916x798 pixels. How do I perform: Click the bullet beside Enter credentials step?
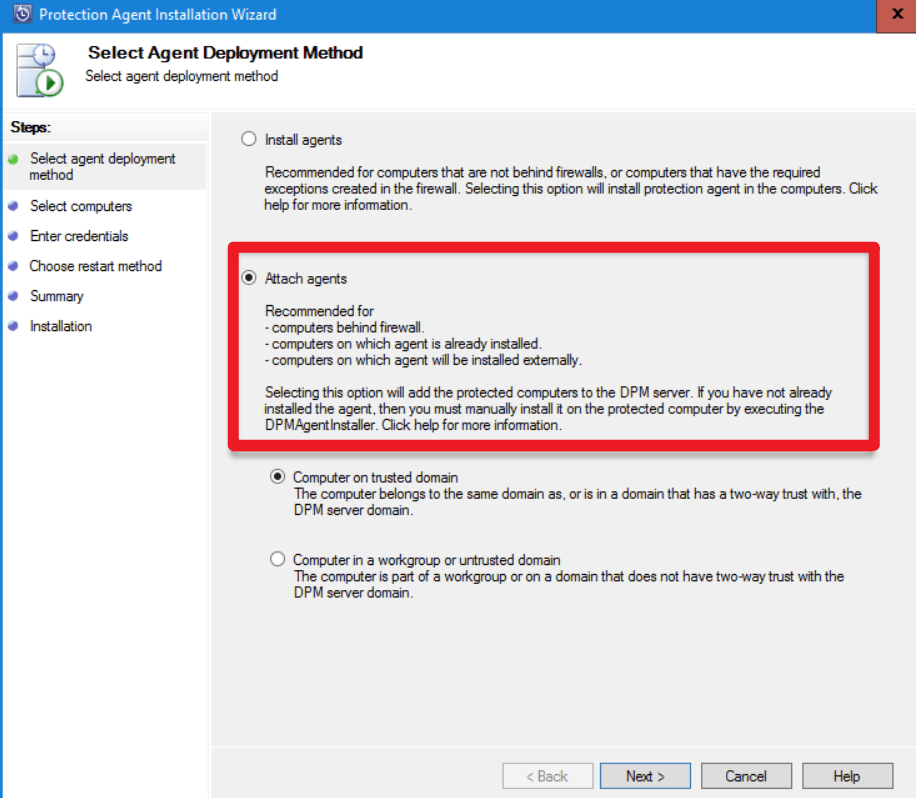click(x=13, y=236)
